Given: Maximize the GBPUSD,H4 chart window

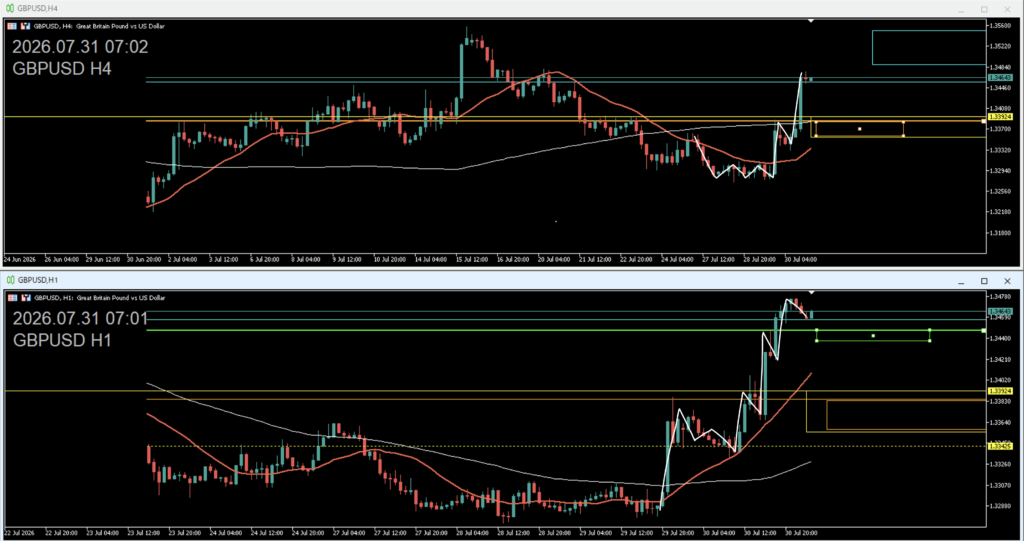Looking at the screenshot, I should (x=984, y=9).
